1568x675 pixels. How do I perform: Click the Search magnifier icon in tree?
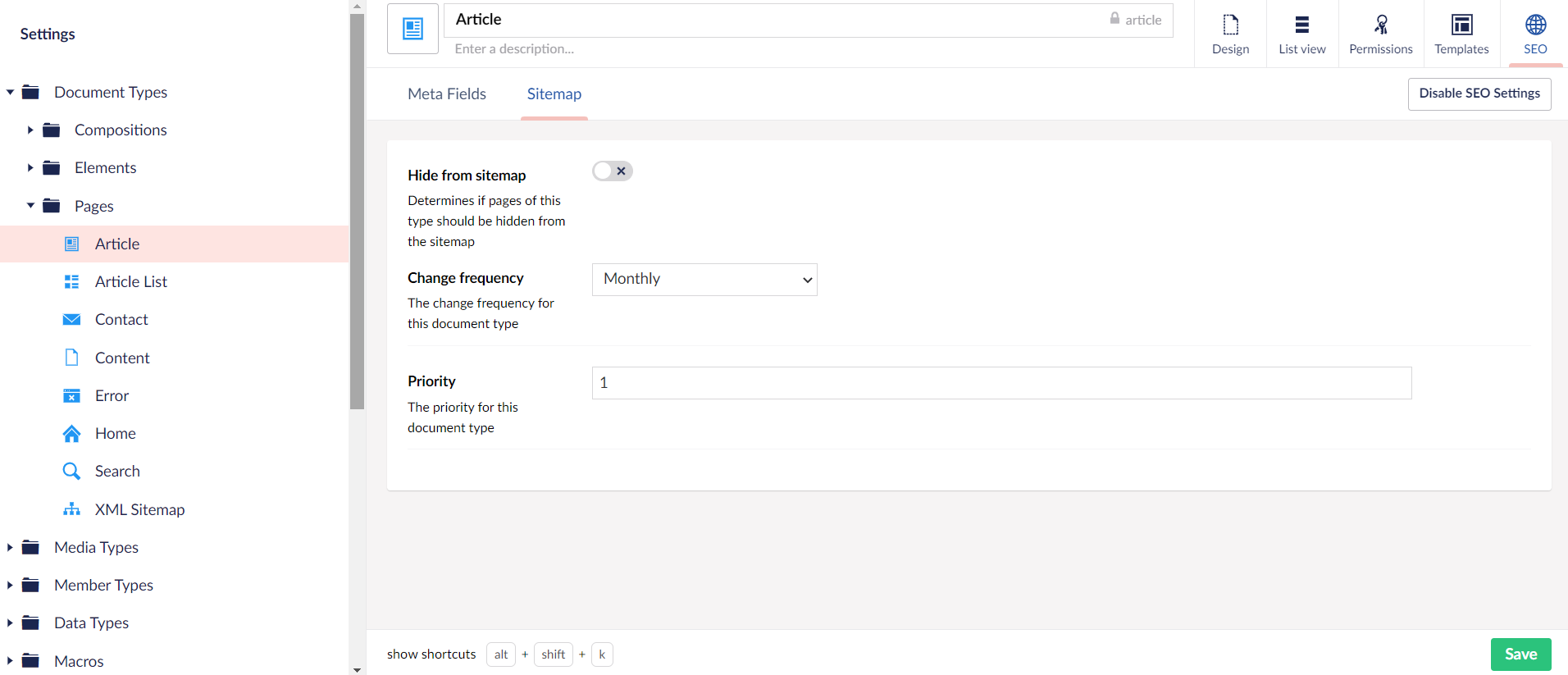(72, 471)
